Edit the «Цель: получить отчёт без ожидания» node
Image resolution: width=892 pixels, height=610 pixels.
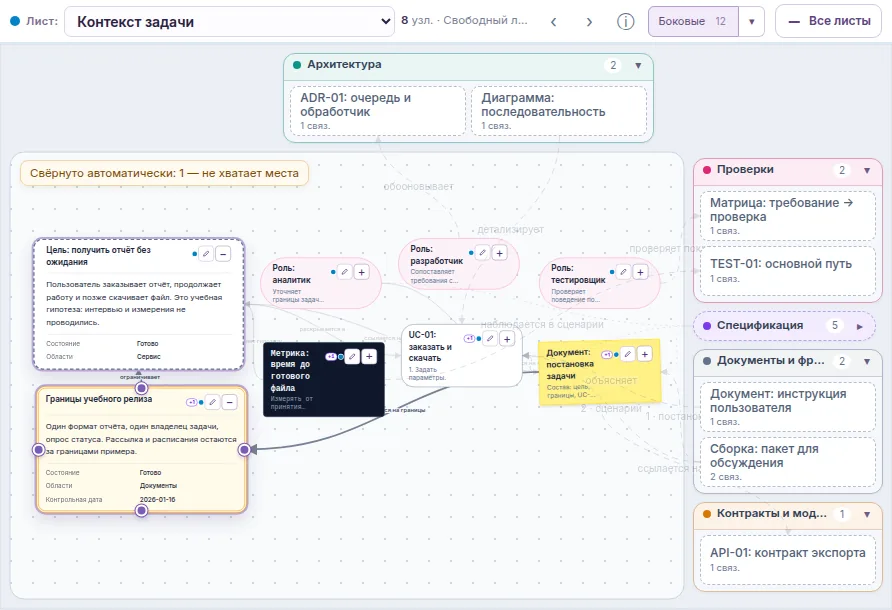207,254
